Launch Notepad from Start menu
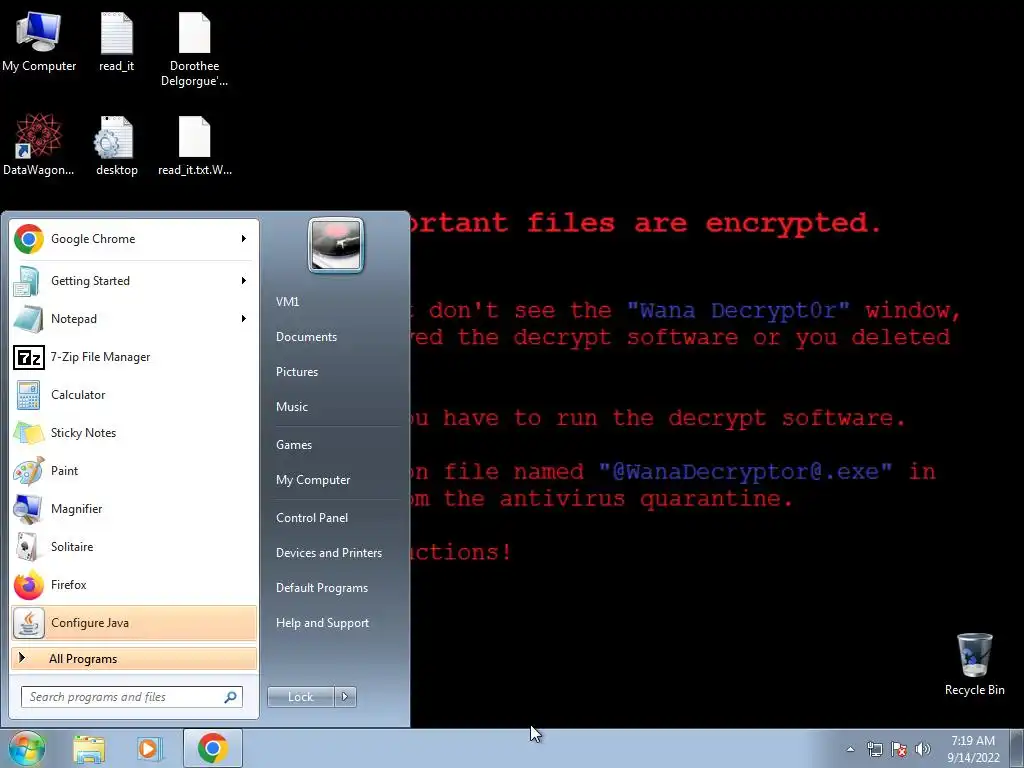Screen dimensions: 1024x768 click(134, 319)
